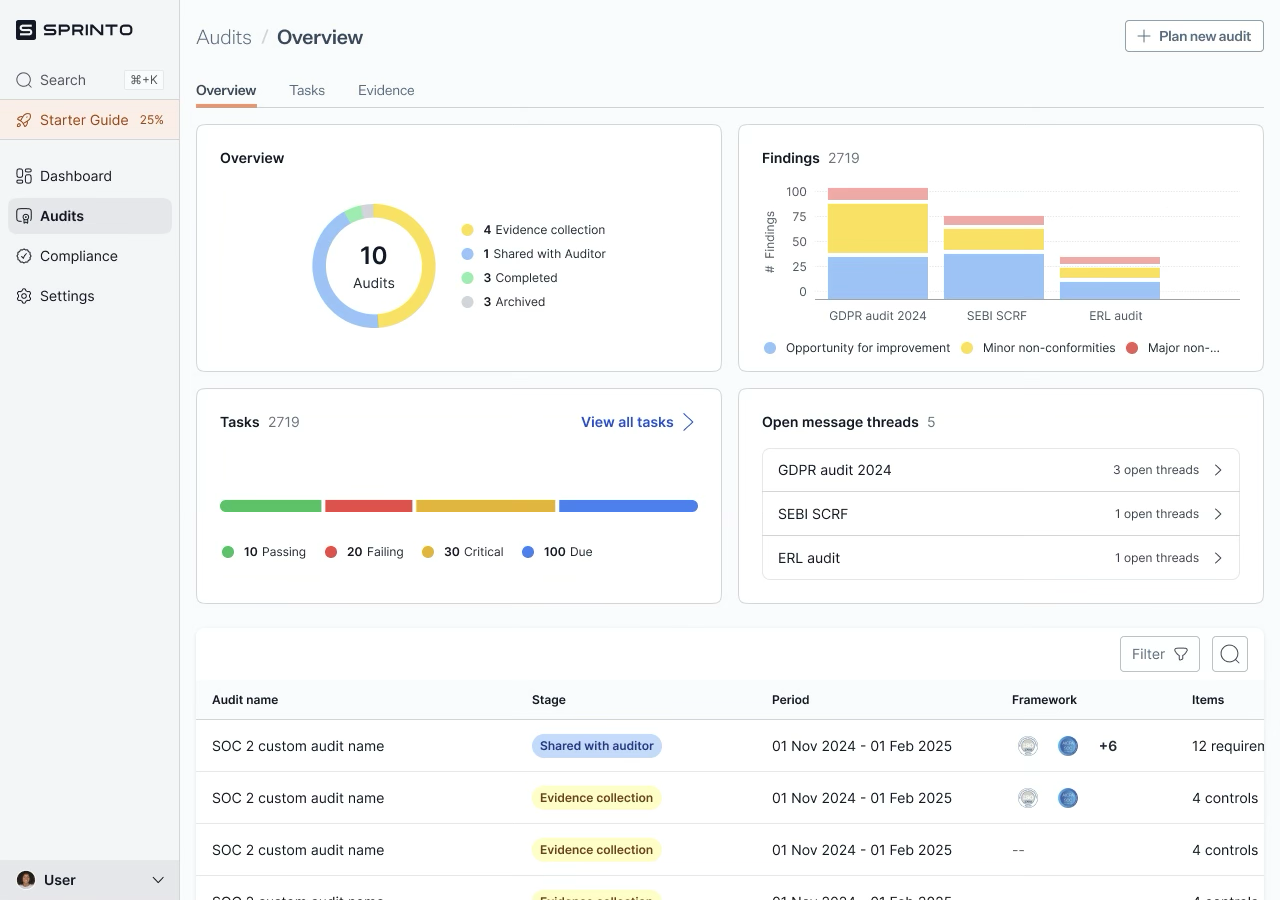The height and width of the screenshot is (900, 1280).
Task: Click the Dashboard icon in sidebar
Action: [x=24, y=176]
